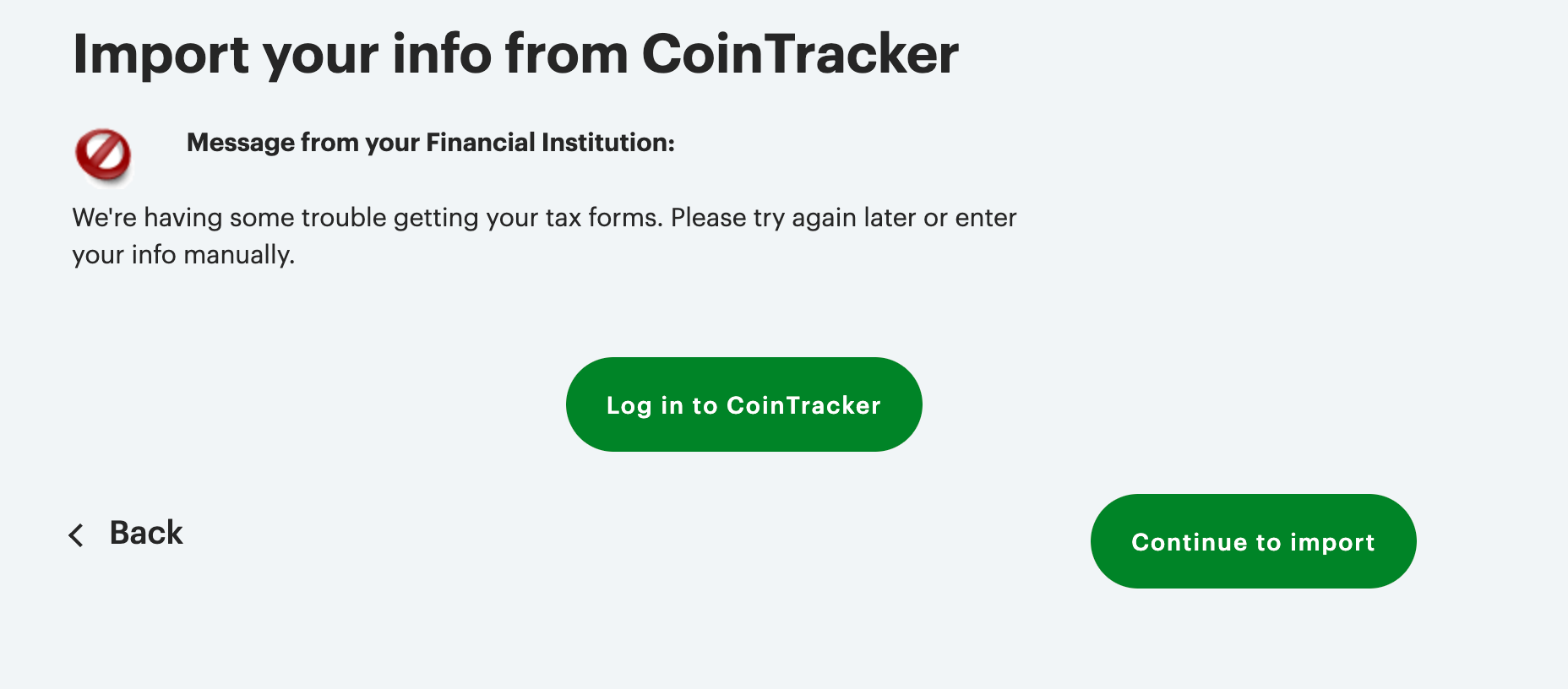Image resolution: width=1568 pixels, height=689 pixels.
Task: Click the Message from your Financial Institution label
Action: 431,143
